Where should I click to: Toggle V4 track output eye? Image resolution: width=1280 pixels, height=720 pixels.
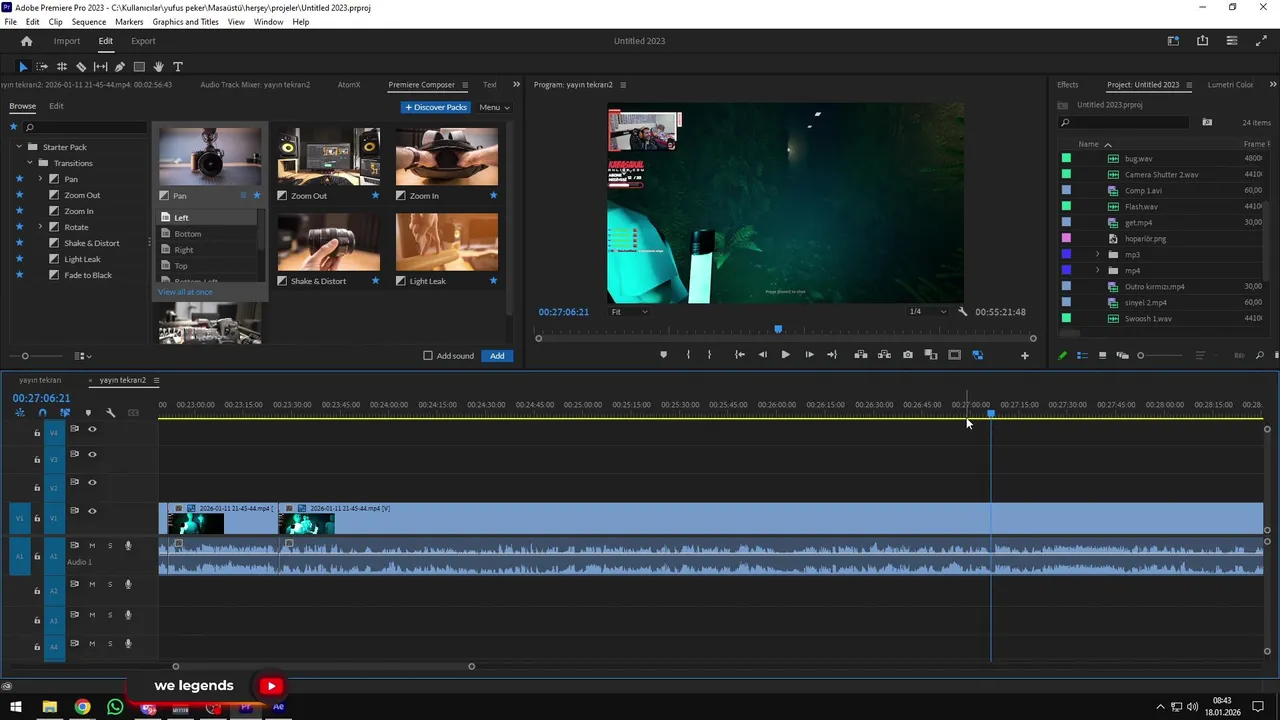coord(92,430)
